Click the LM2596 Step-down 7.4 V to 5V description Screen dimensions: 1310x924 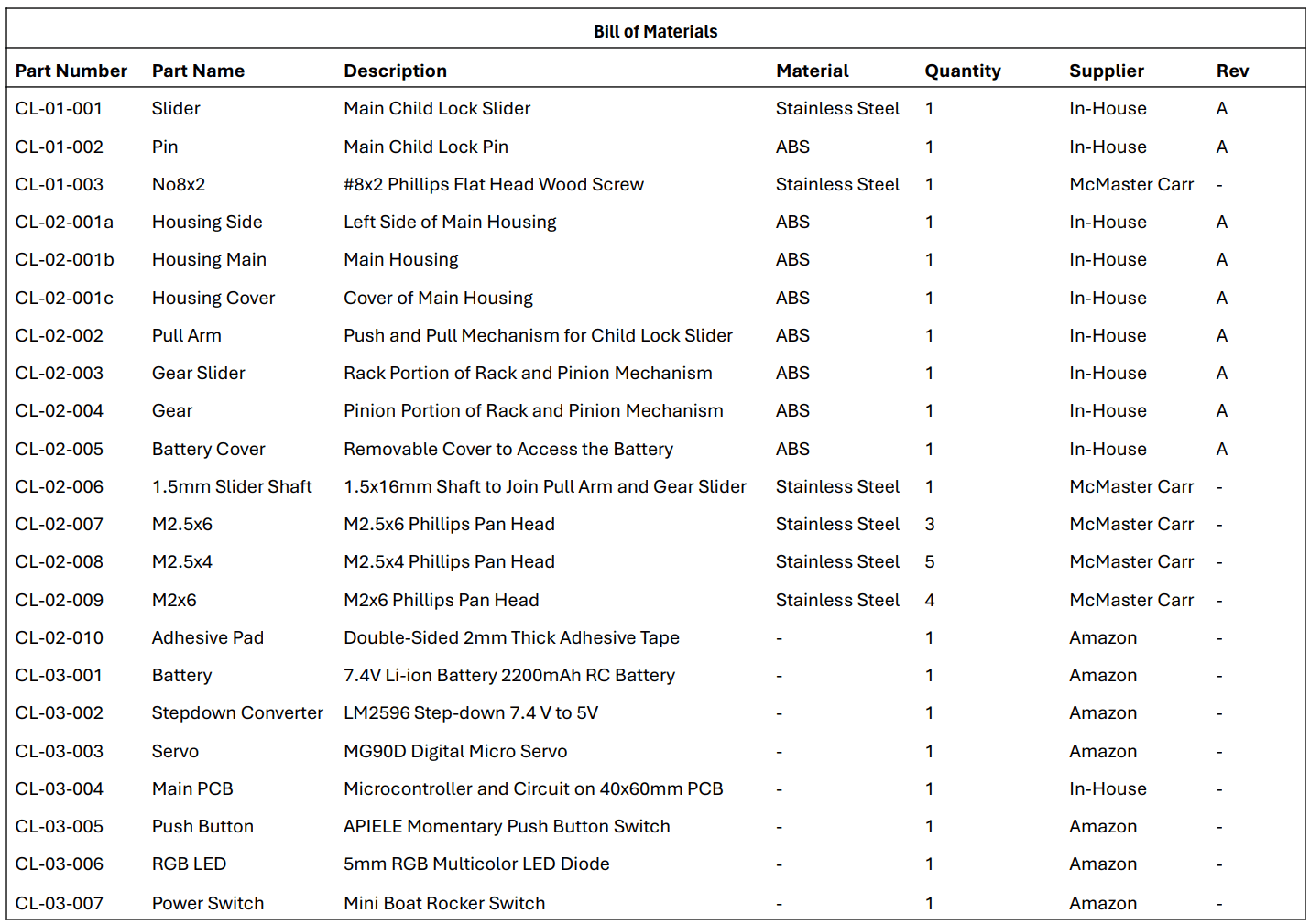pyautogui.click(x=471, y=712)
